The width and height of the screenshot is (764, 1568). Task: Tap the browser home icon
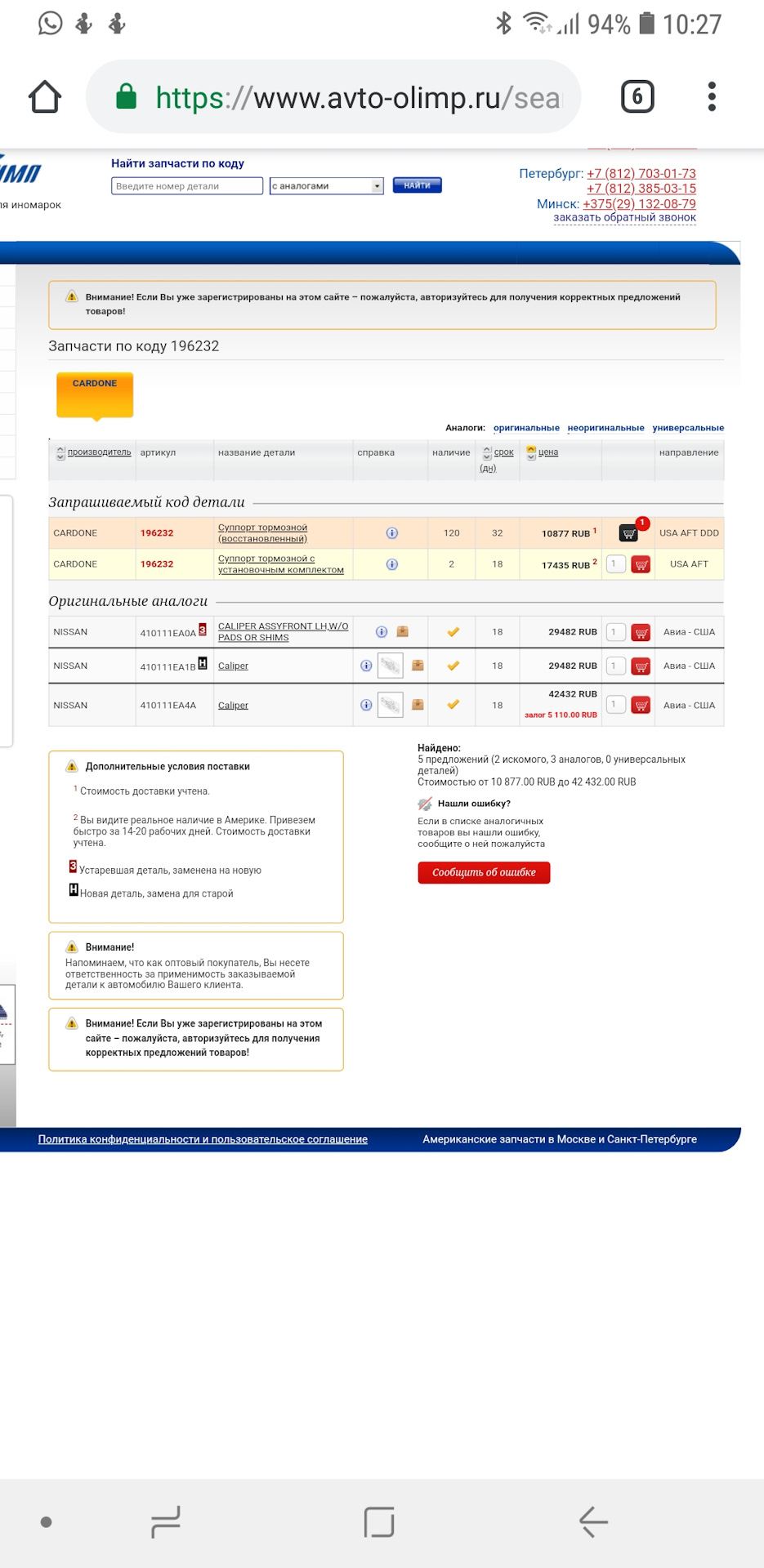click(x=45, y=97)
